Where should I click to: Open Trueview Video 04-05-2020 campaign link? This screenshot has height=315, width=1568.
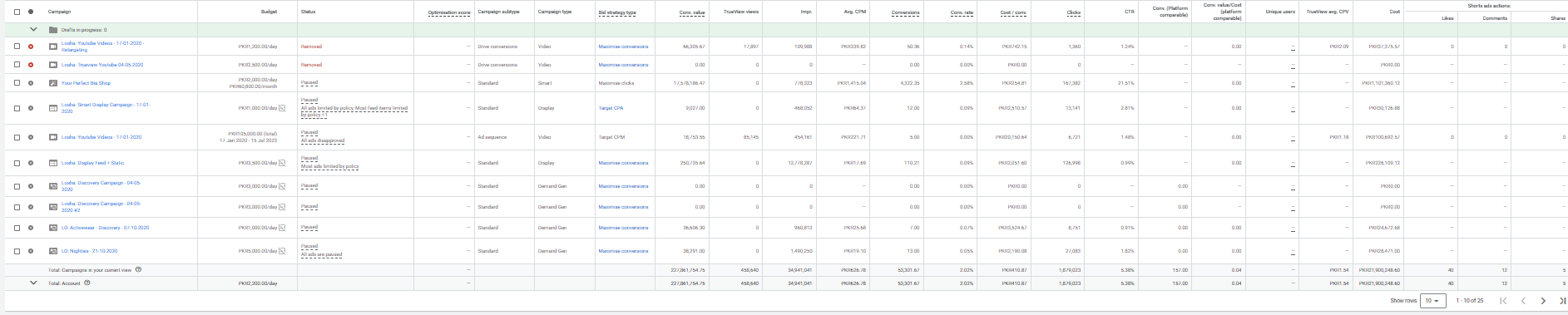coord(102,64)
